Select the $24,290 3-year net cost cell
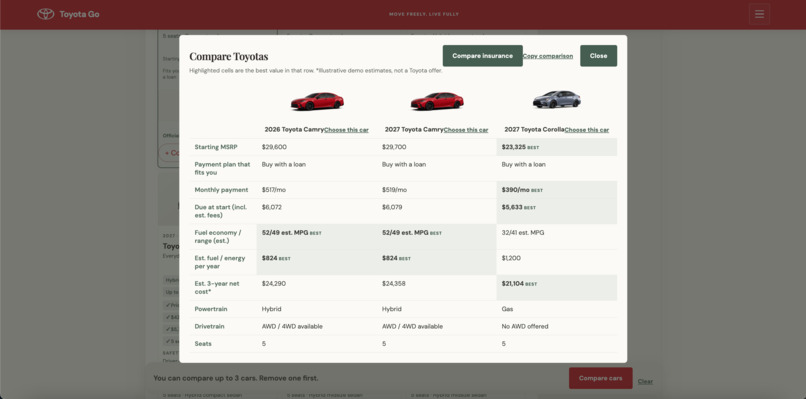Screen dimensions: 806x399 pos(317,288)
